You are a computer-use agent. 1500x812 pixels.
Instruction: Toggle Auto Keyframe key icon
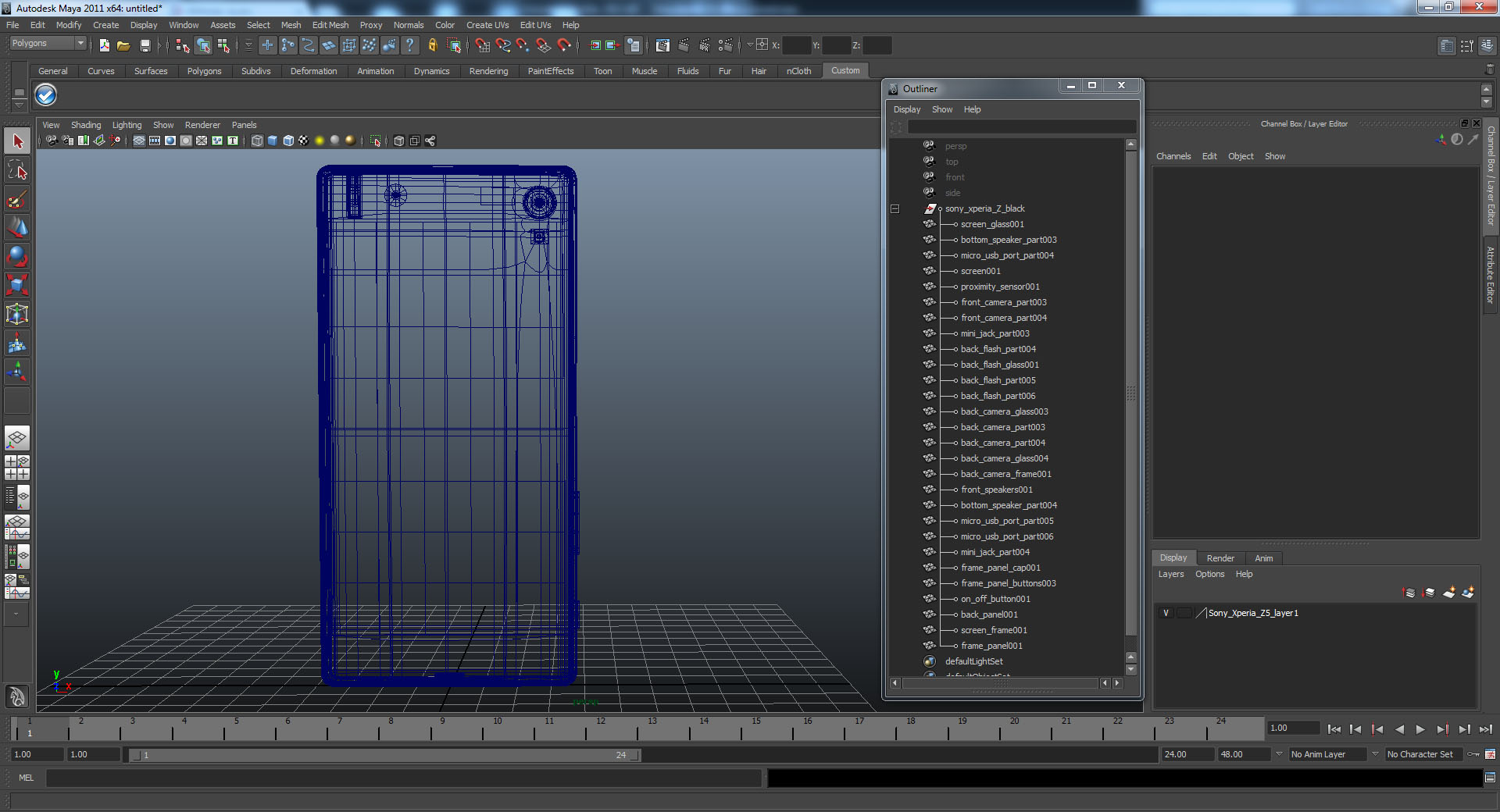[x=1473, y=754]
